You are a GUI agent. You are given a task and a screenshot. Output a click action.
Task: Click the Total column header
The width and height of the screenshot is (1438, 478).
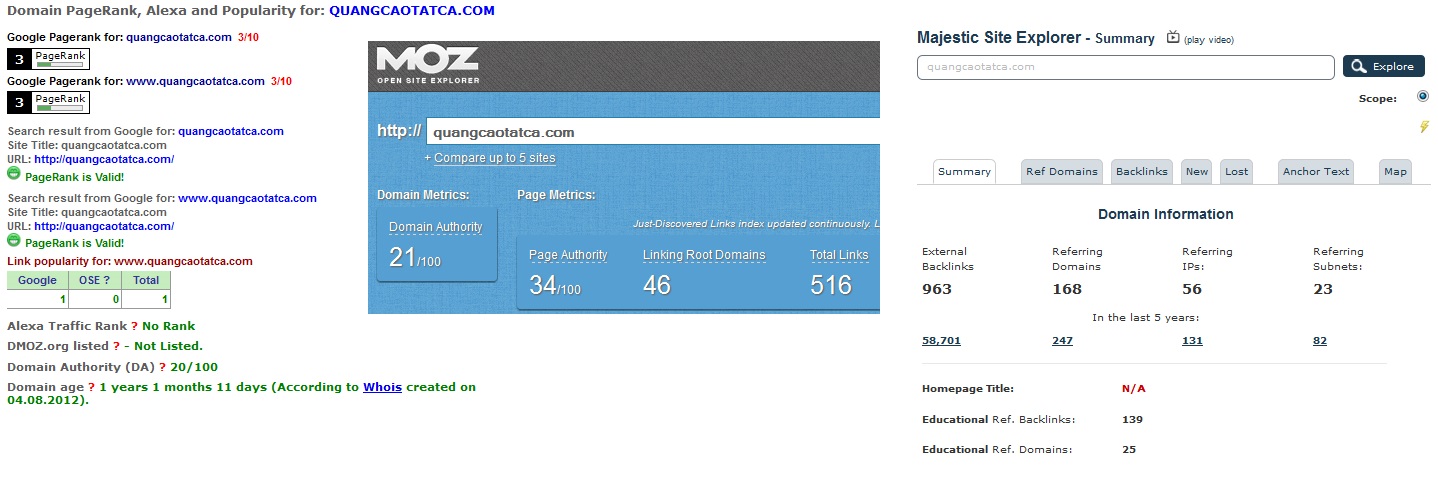click(147, 281)
